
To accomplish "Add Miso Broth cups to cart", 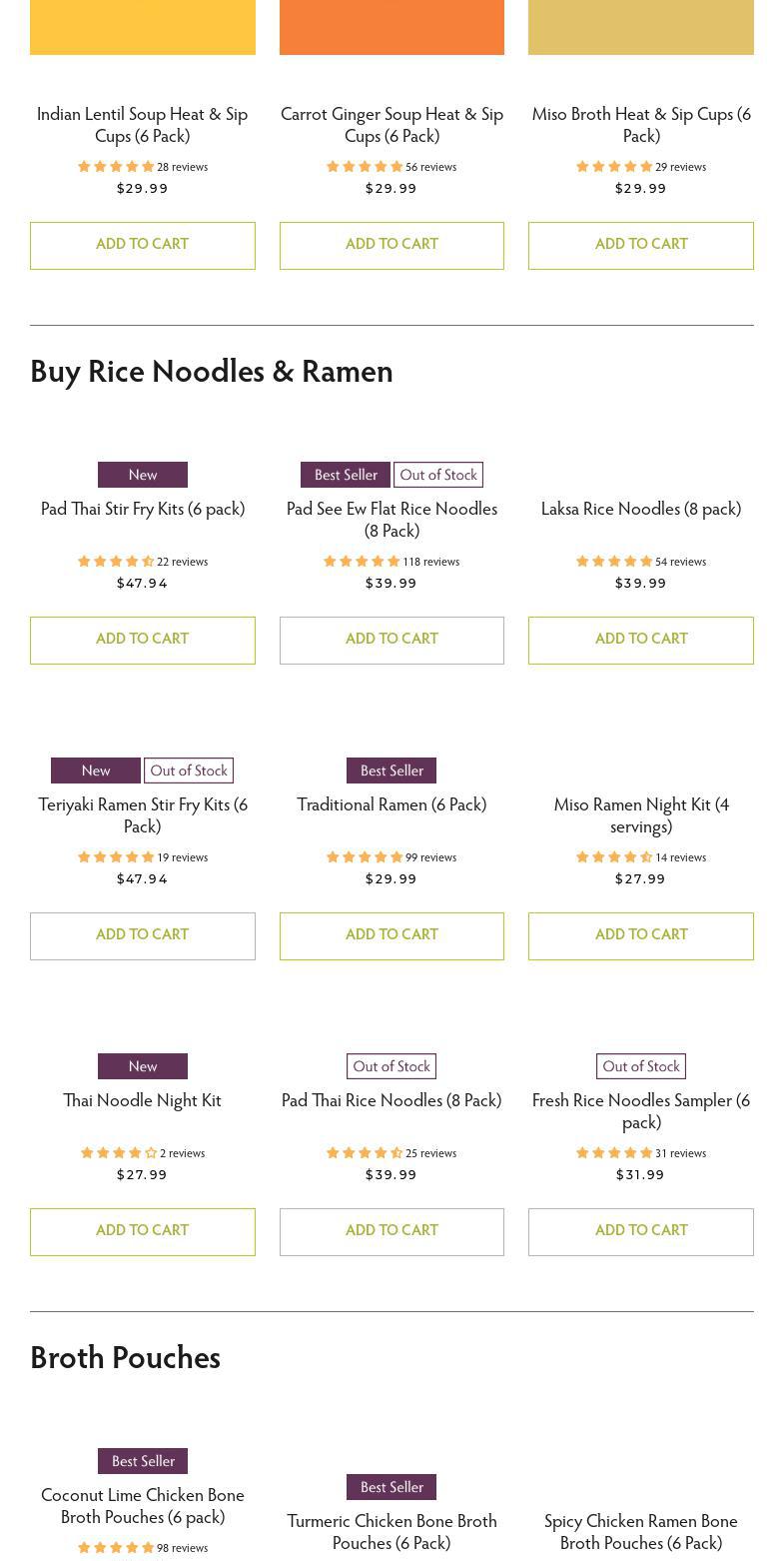I will (640, 245).
